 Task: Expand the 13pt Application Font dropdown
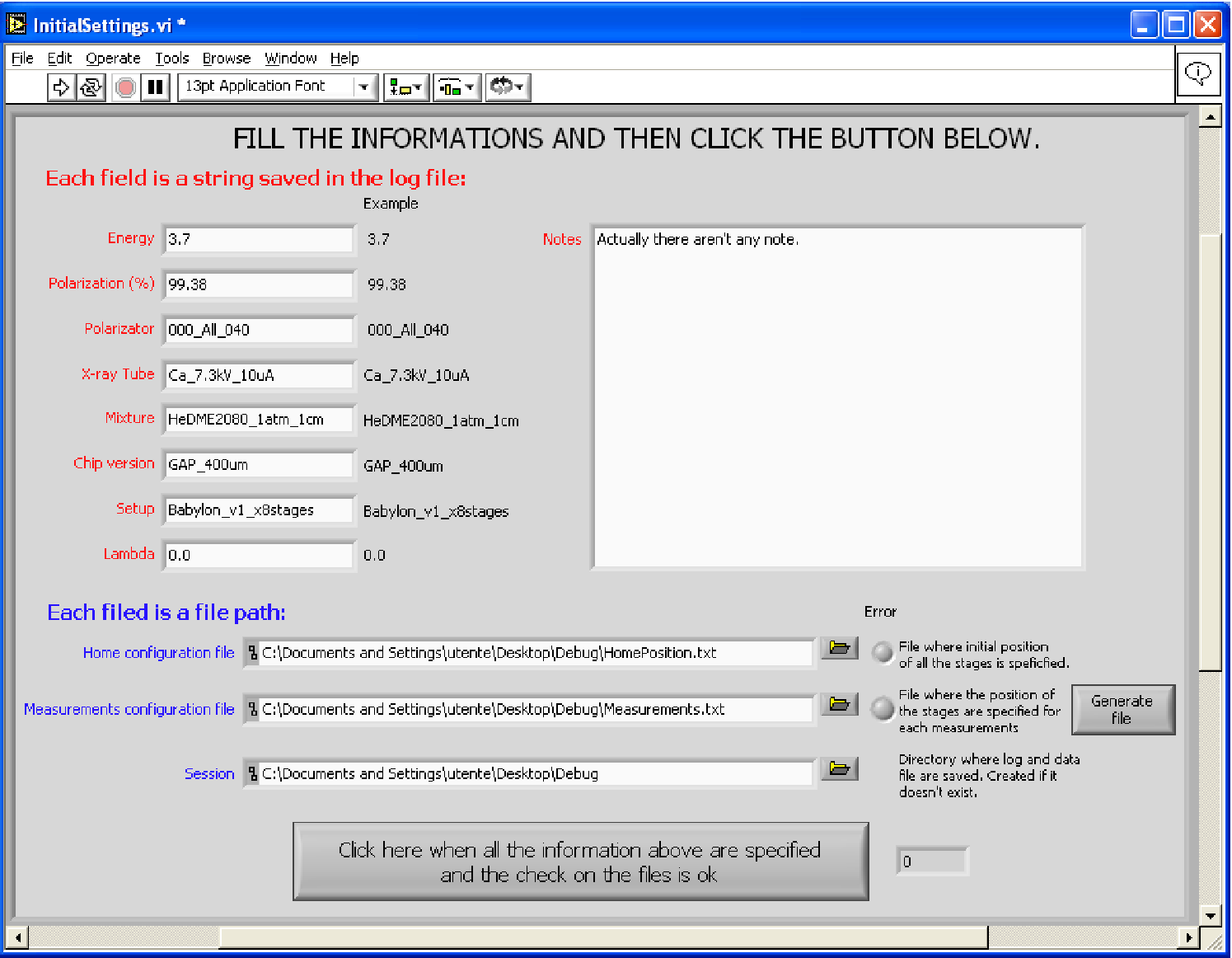363,87
